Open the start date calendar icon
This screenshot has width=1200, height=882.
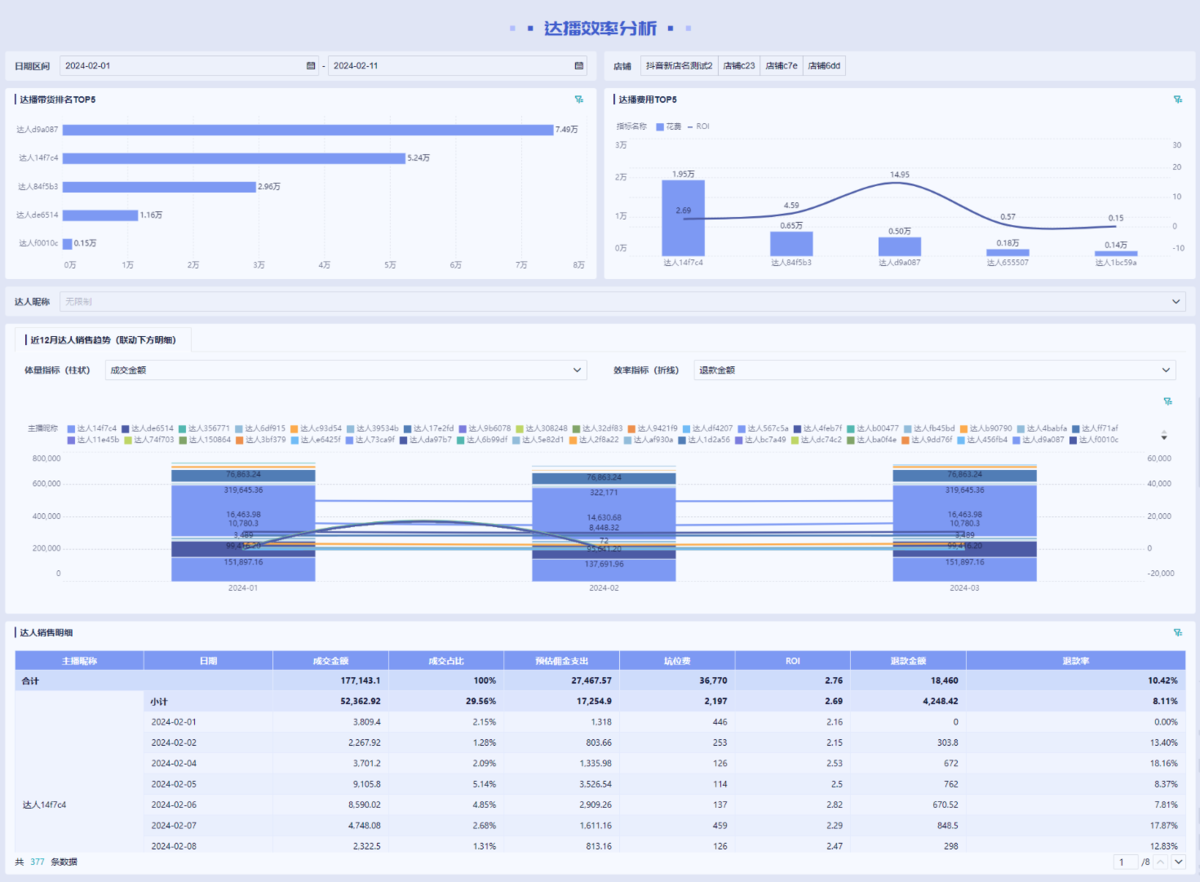(x=311, y=66)
